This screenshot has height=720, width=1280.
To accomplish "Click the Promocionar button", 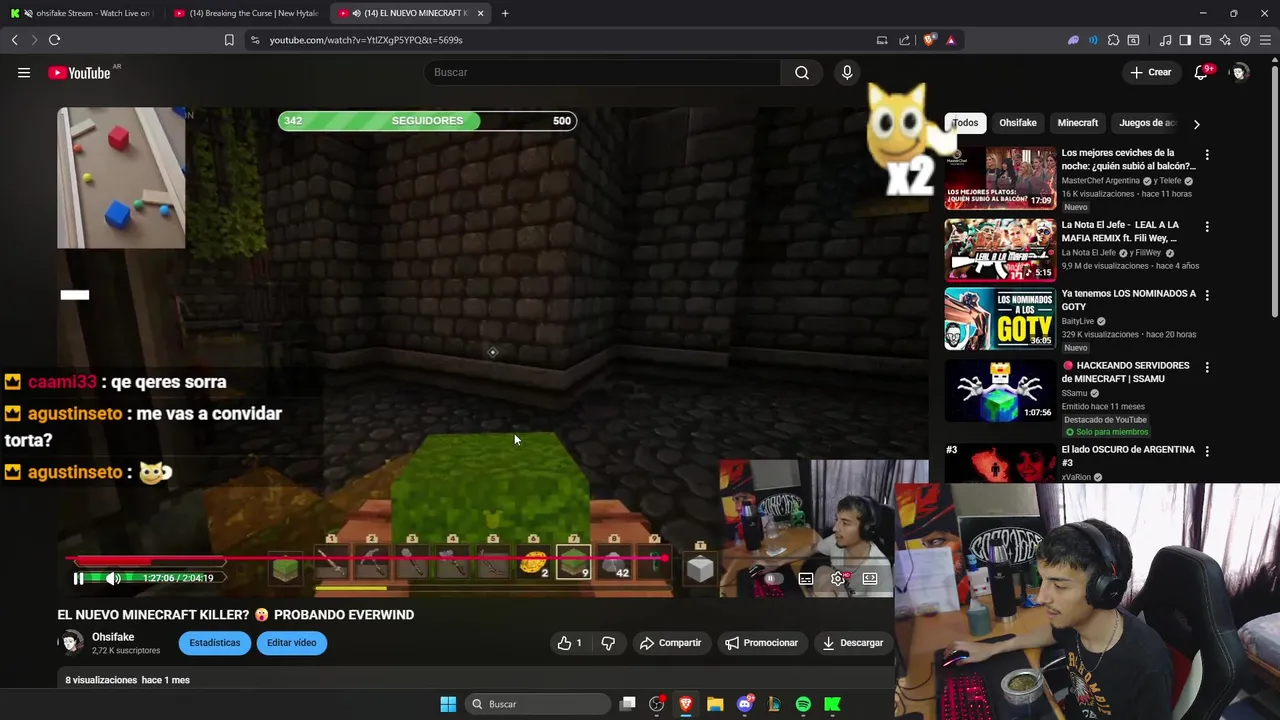I will click(x=762, y=643).
